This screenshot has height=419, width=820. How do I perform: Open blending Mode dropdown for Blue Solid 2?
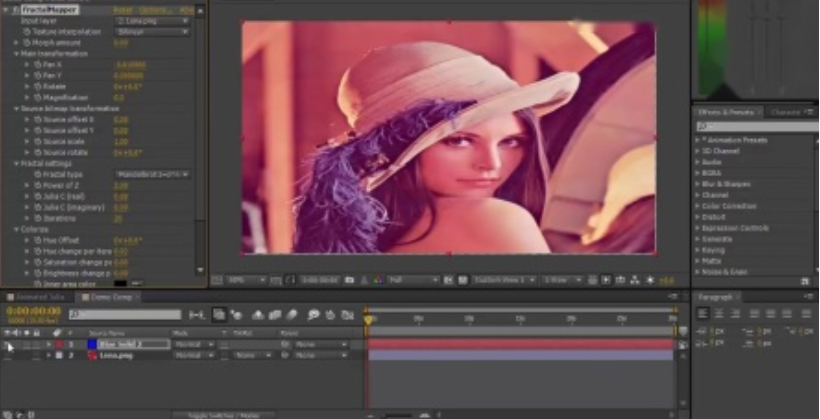(x=194, y=344)
